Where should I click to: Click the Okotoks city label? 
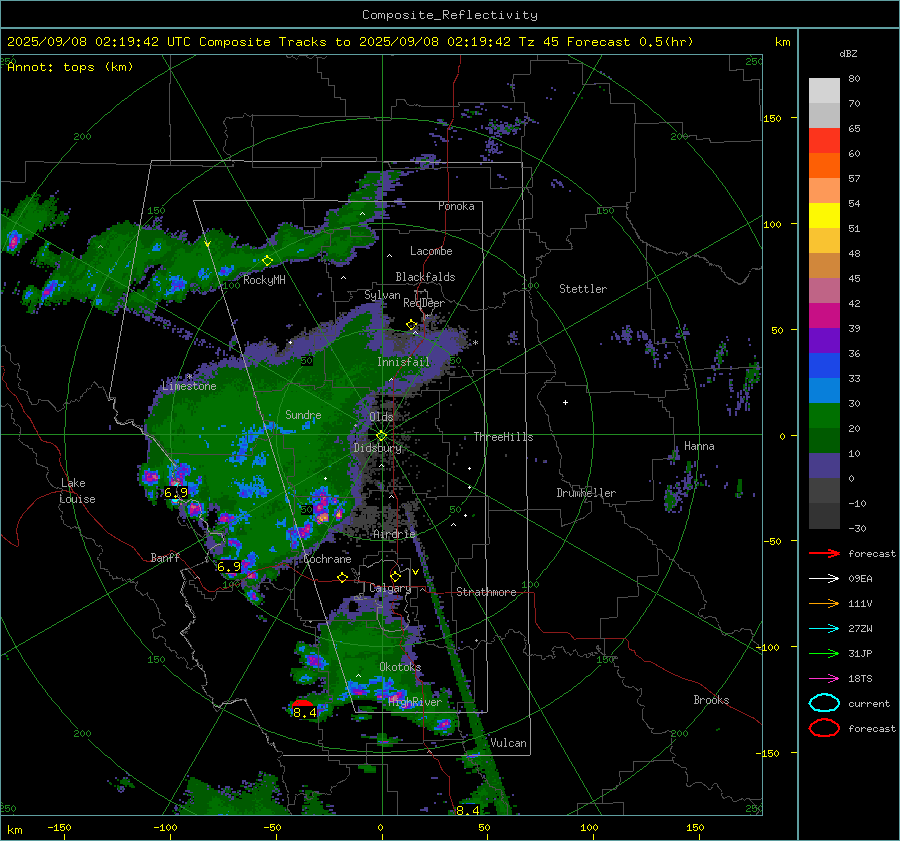coord(400,667)
